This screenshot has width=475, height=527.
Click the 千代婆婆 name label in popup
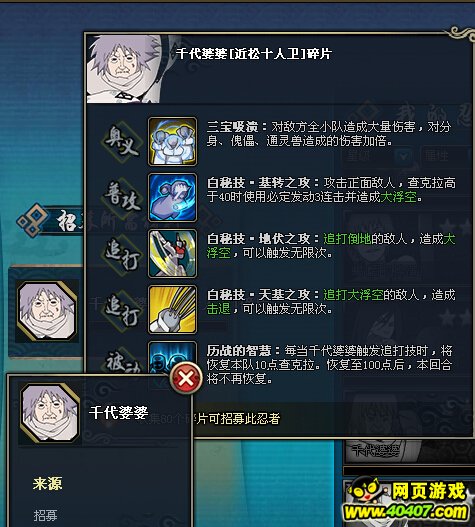tap(118, 412)
